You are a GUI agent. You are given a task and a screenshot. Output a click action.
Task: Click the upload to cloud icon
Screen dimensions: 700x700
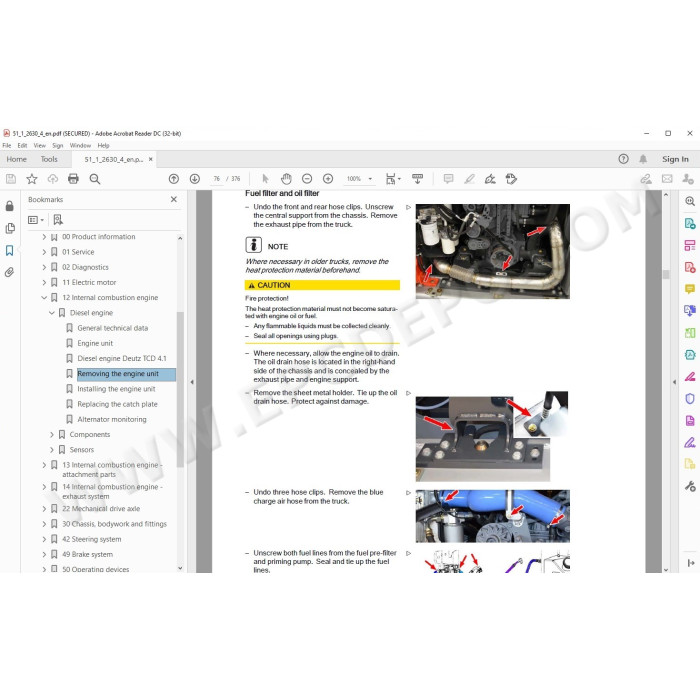pyautogui.click(x=53, y=179)
